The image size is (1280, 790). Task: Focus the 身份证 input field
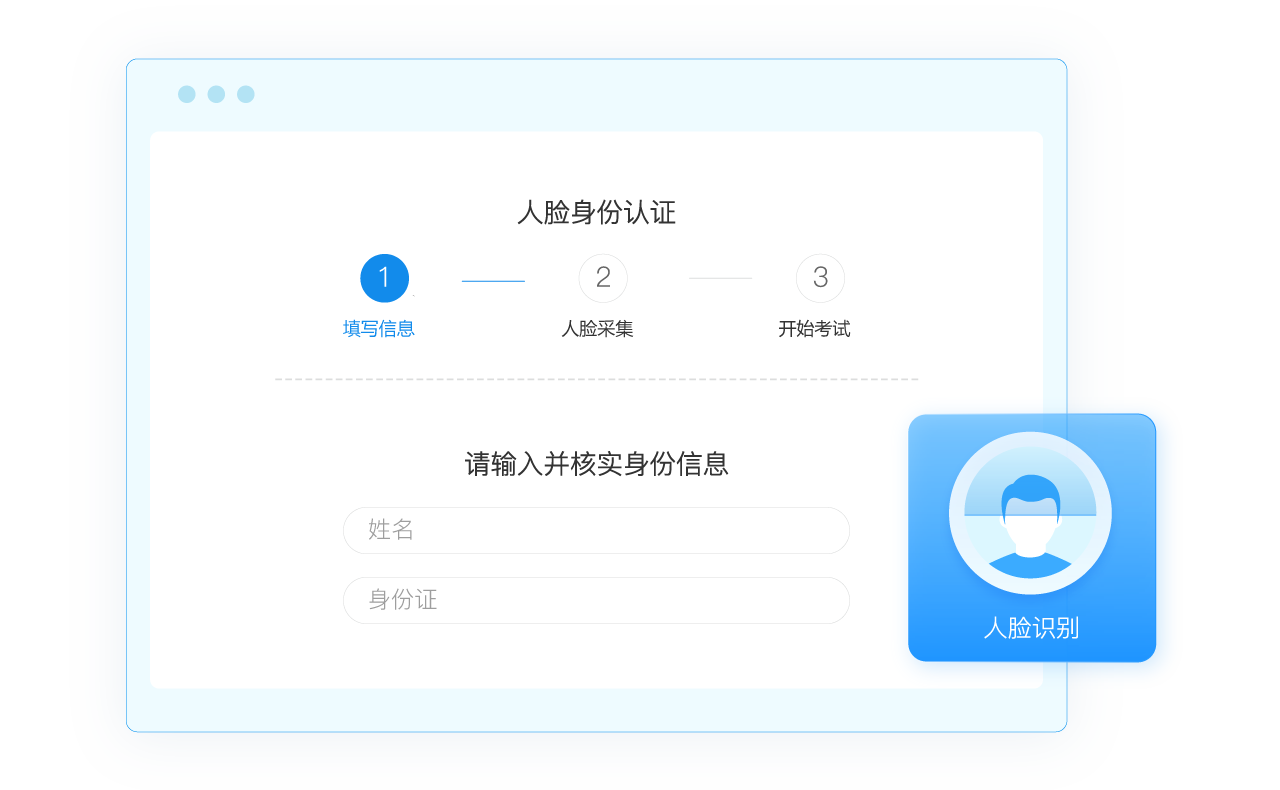point(596,600)
